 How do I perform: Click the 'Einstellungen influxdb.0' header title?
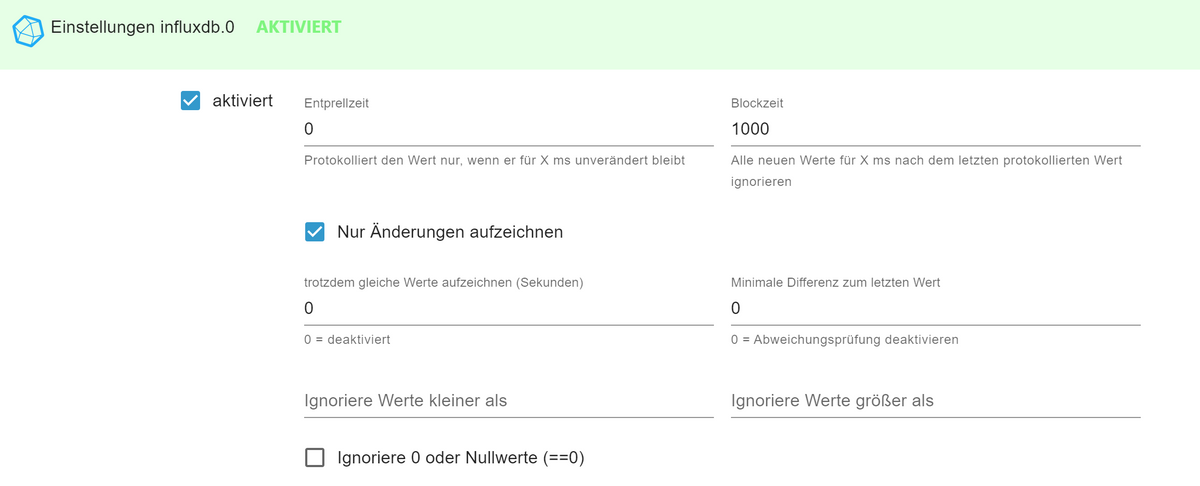coord(142,27)
